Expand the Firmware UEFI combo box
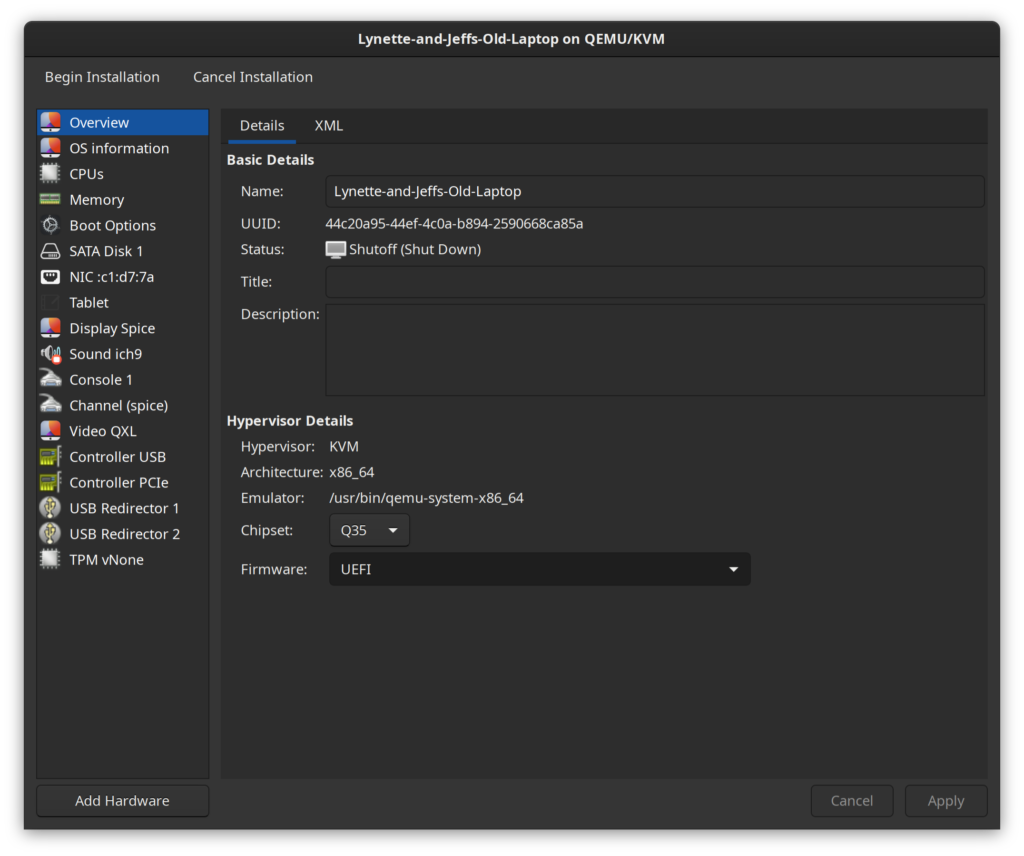 [539, 569]
